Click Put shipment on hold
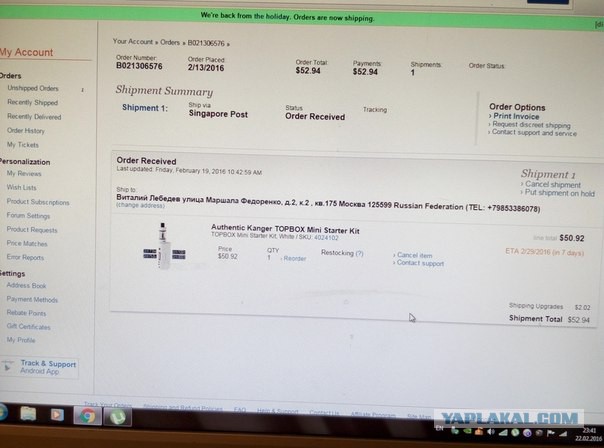 pyautogui.click(x=559, y=193)
